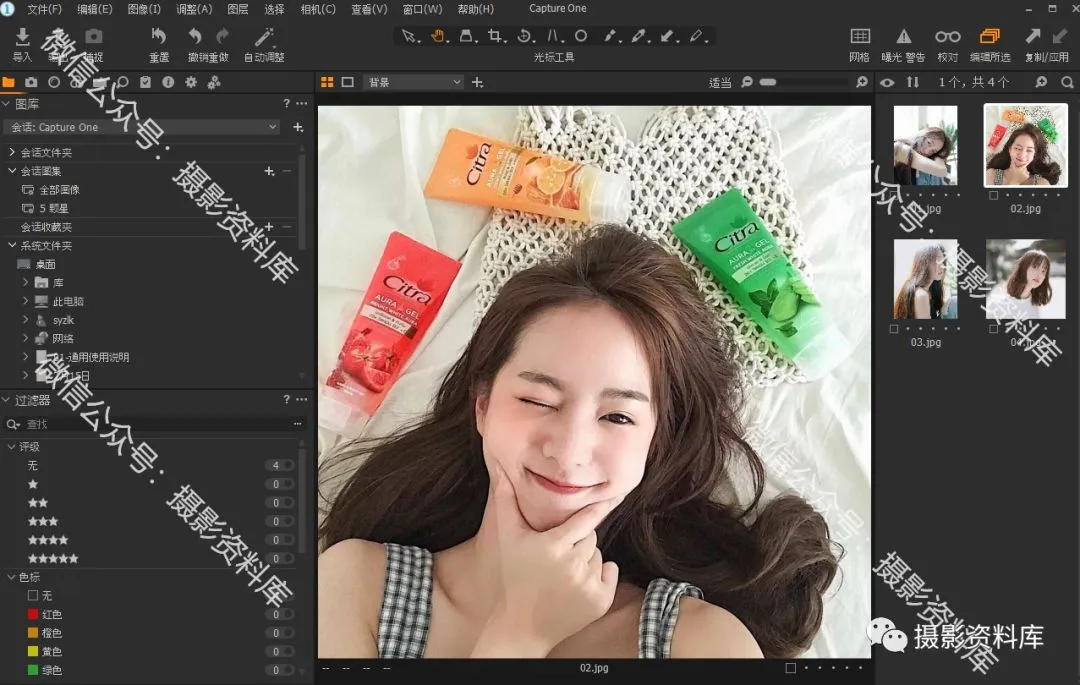The height and width of the screenshot is (685, 1080).
Task: Expand the 会话文件夹 section
Action: pyautogui.click(x=12, y=153)
